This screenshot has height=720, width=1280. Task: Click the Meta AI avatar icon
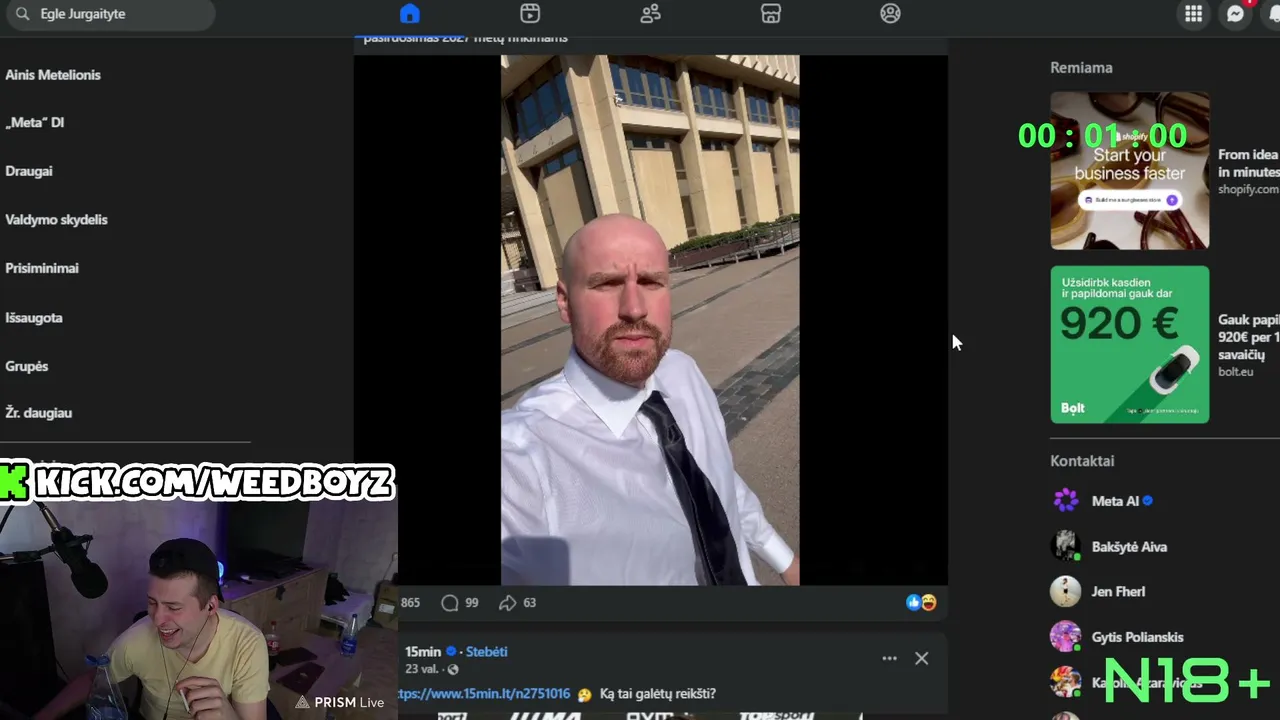coord(1066,500)
